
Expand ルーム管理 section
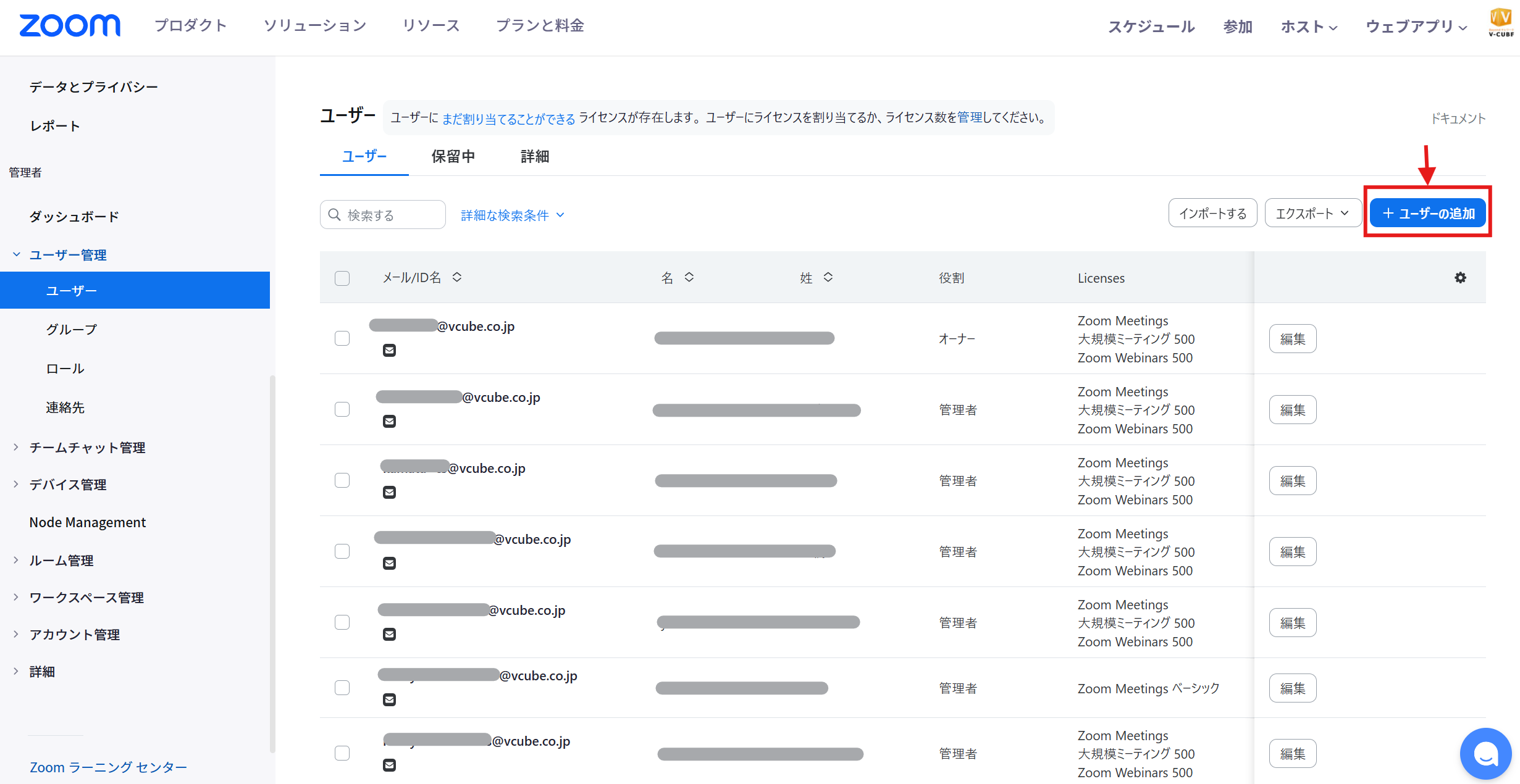(17, 560)
